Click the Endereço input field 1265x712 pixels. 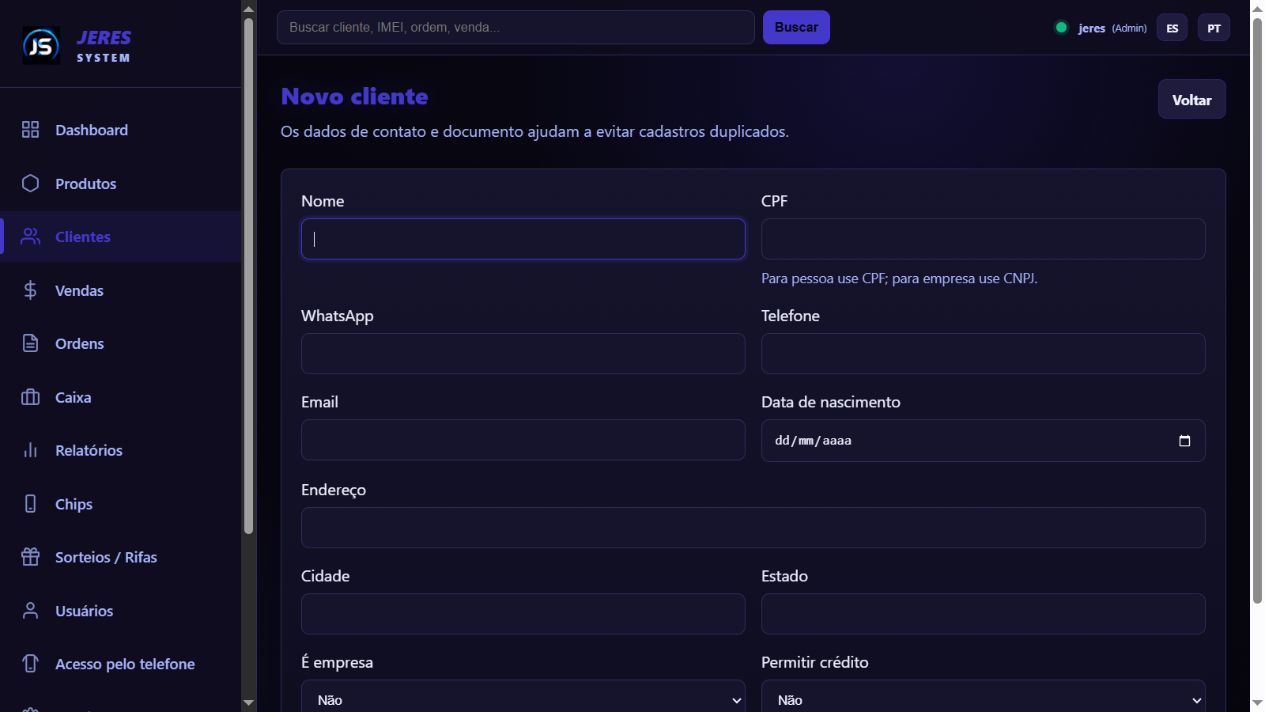point(753,527)
